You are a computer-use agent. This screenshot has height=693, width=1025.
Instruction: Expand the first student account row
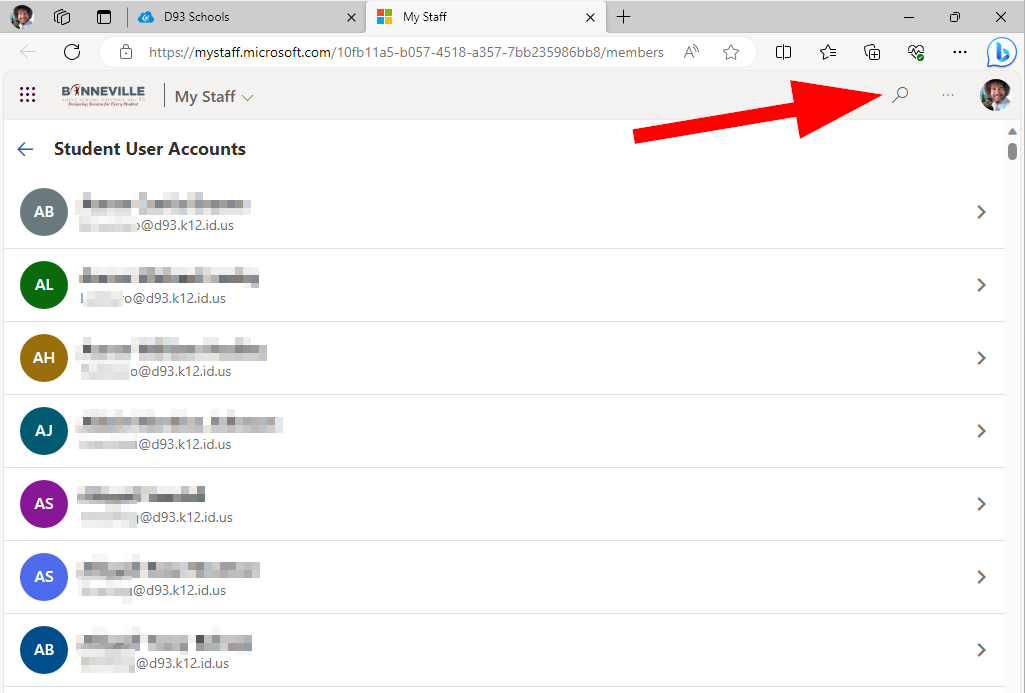(x=981, y=212)
